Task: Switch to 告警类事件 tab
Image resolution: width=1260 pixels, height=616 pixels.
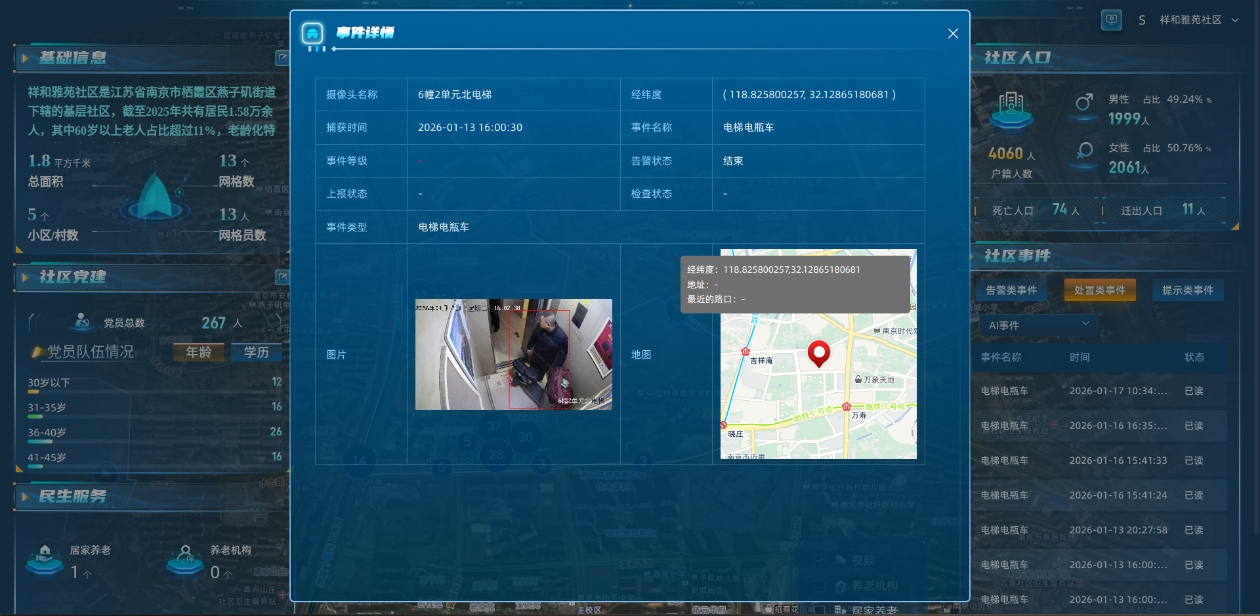Action: pos(1012,290)
